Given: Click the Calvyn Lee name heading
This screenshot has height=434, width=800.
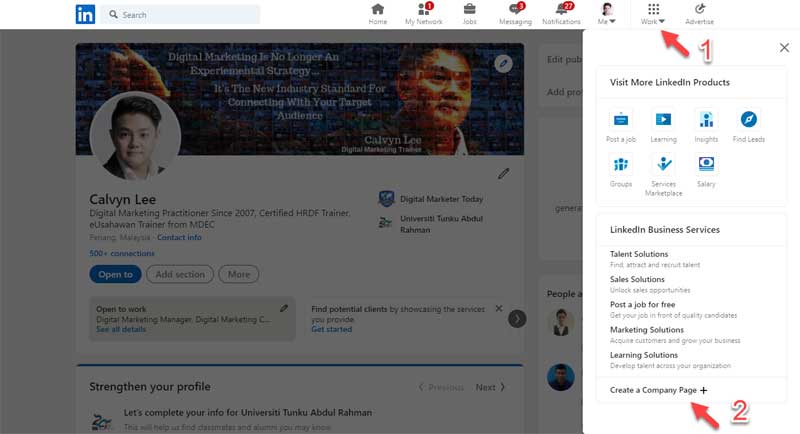Looking at the screenshot, I should pos(122,199).
